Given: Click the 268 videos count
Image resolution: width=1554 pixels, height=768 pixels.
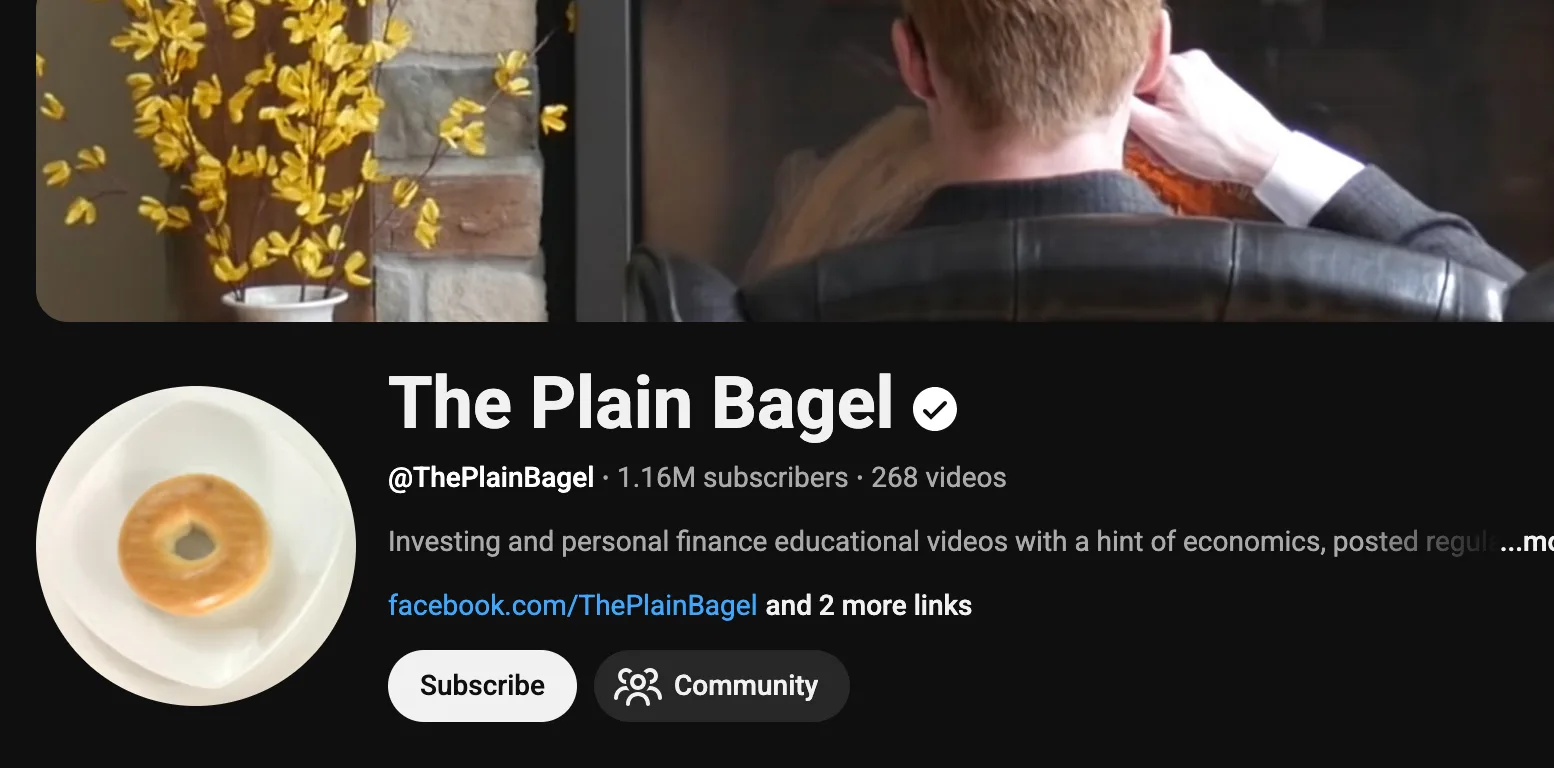Looking at the screenshot, I should [x=938, y=478].
